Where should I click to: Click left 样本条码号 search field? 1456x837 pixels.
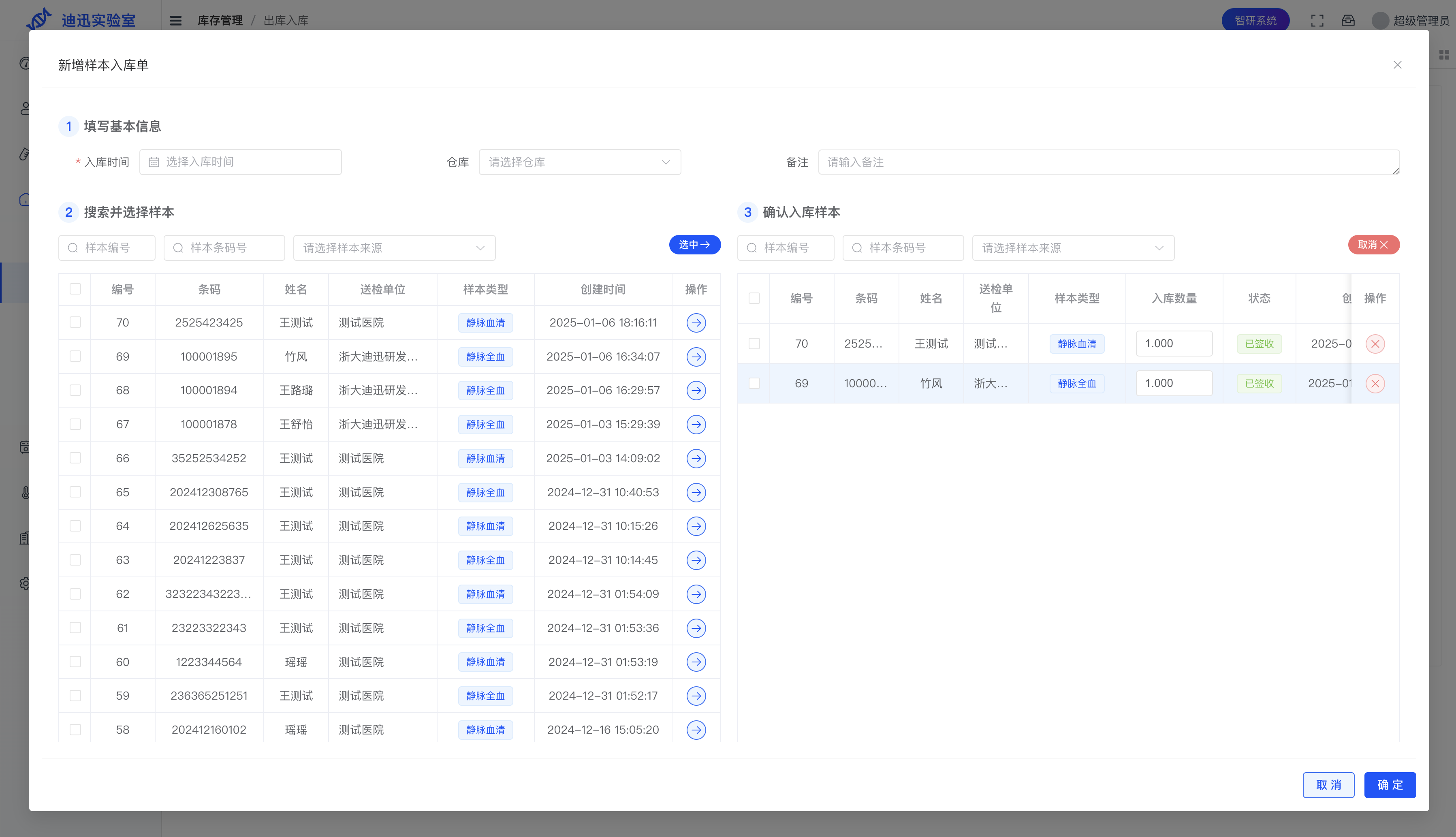[224, 248]
